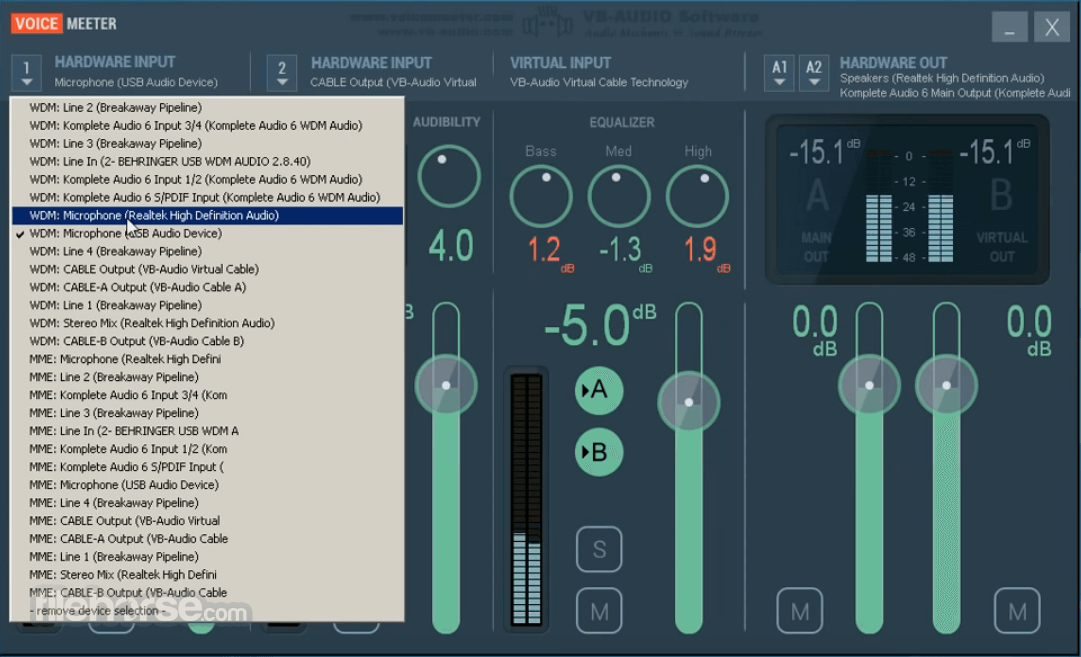Select WDM: Line 3 (Breakaway Pipeline)
The height and width of the screenshot is (657, 1081).
tap(208, 143)
